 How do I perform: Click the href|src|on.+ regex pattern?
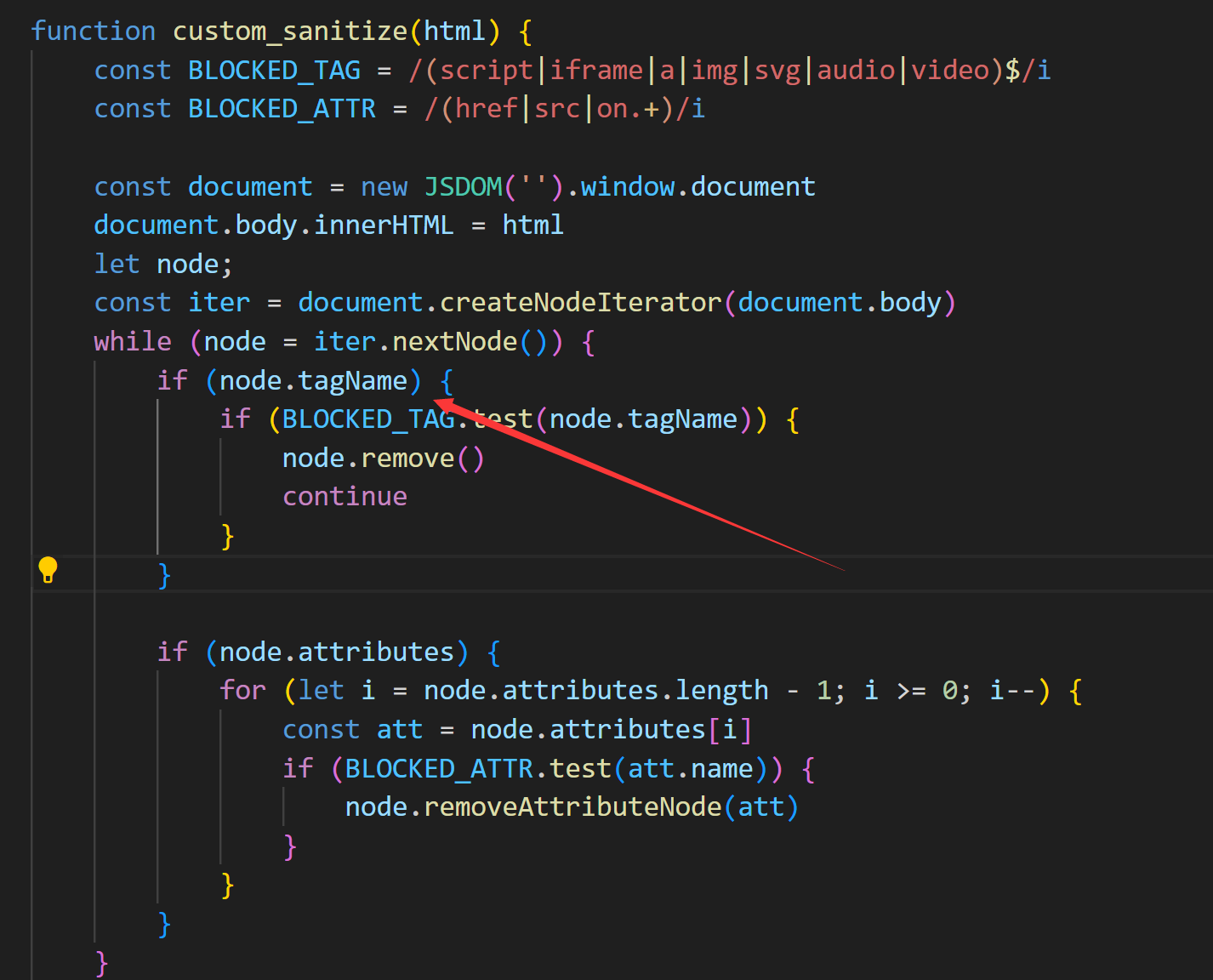(x=557, y=109)
